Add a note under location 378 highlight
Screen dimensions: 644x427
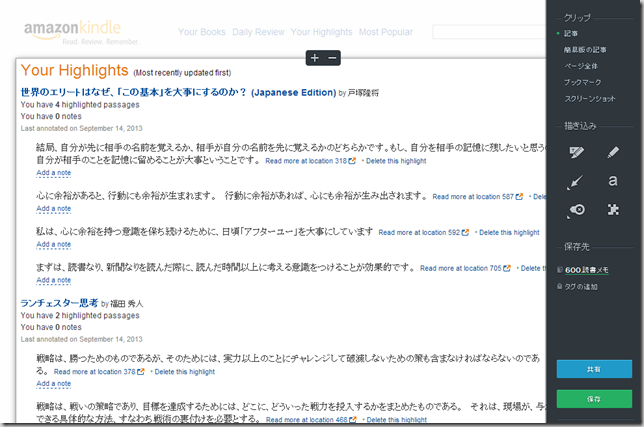coord(53,383)
